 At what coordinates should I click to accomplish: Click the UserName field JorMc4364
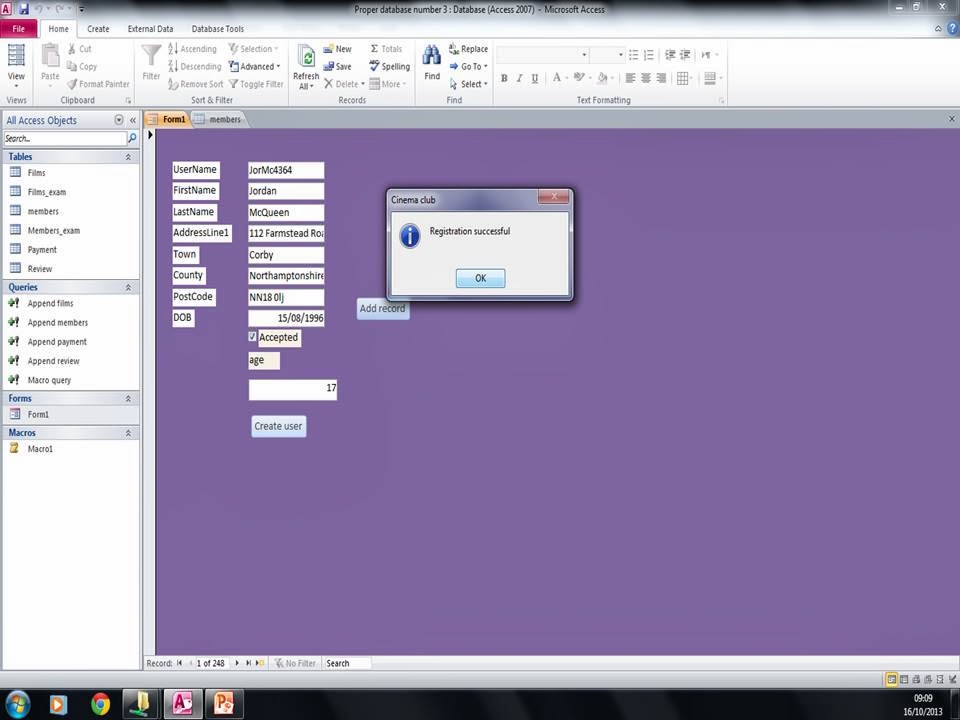coord(286,170)
